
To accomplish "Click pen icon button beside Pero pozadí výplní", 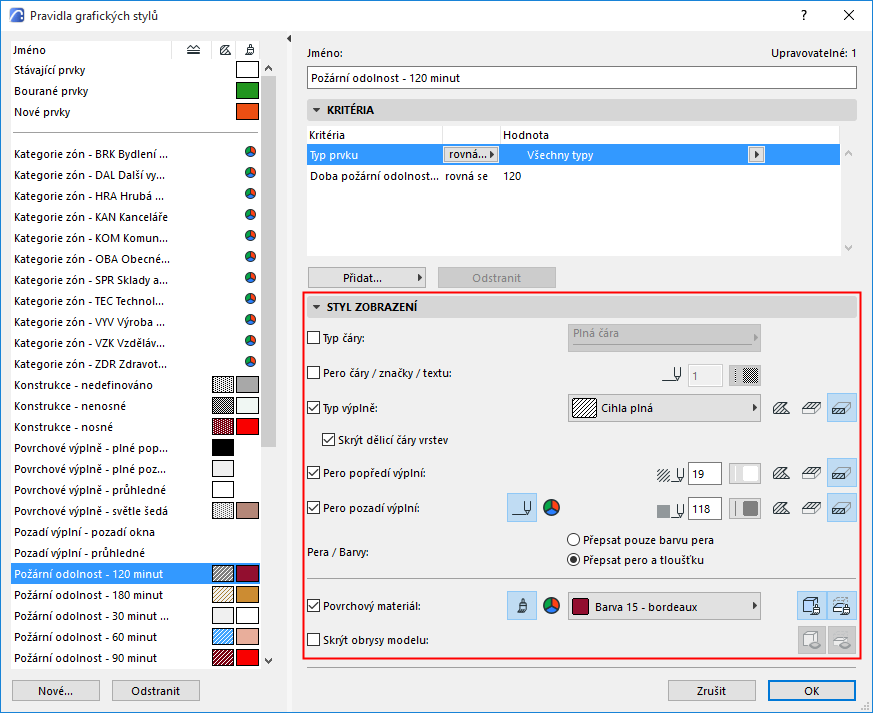I will (522, 508).
